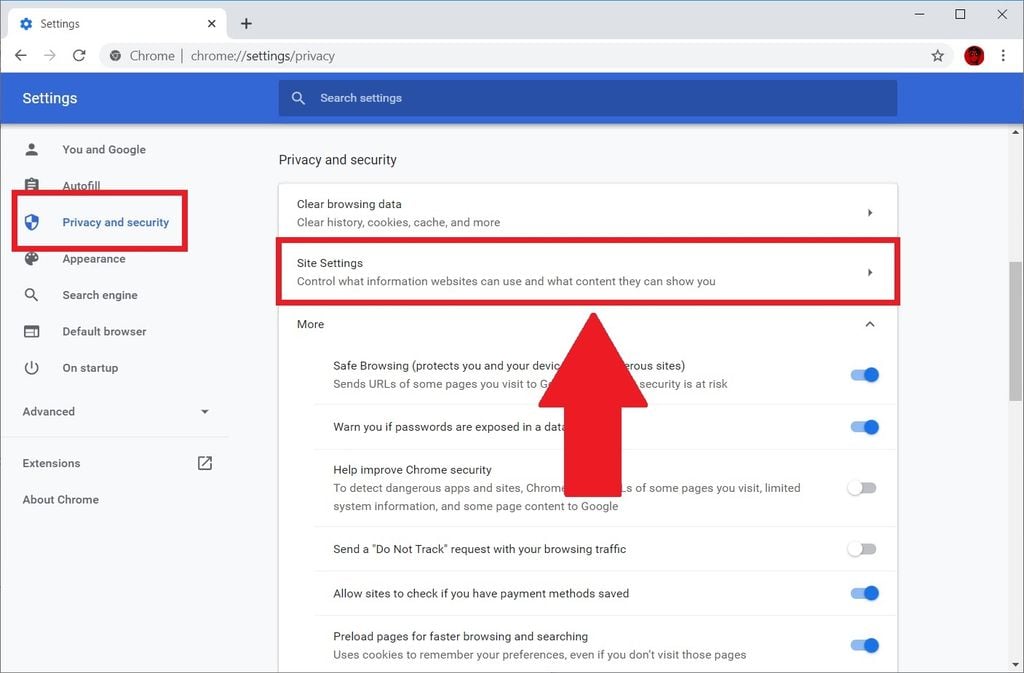Click the vertical scrollbar thumb
Screen dimensions: 1024x673
[x=1016, y=331]
